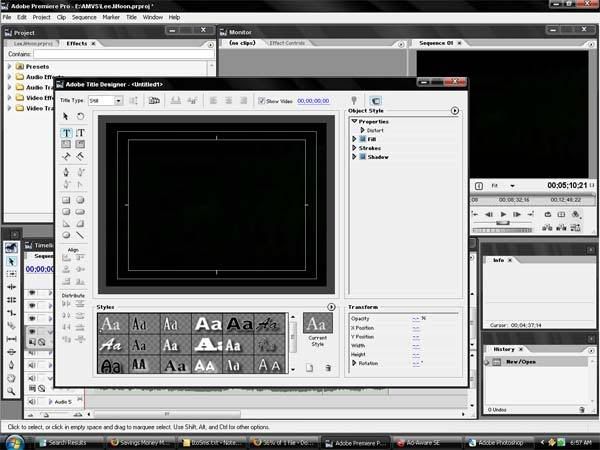The height and width of the screenshot is (450, 600).
Task: Select the horizontal Type tool
Action: click(66, 131)
